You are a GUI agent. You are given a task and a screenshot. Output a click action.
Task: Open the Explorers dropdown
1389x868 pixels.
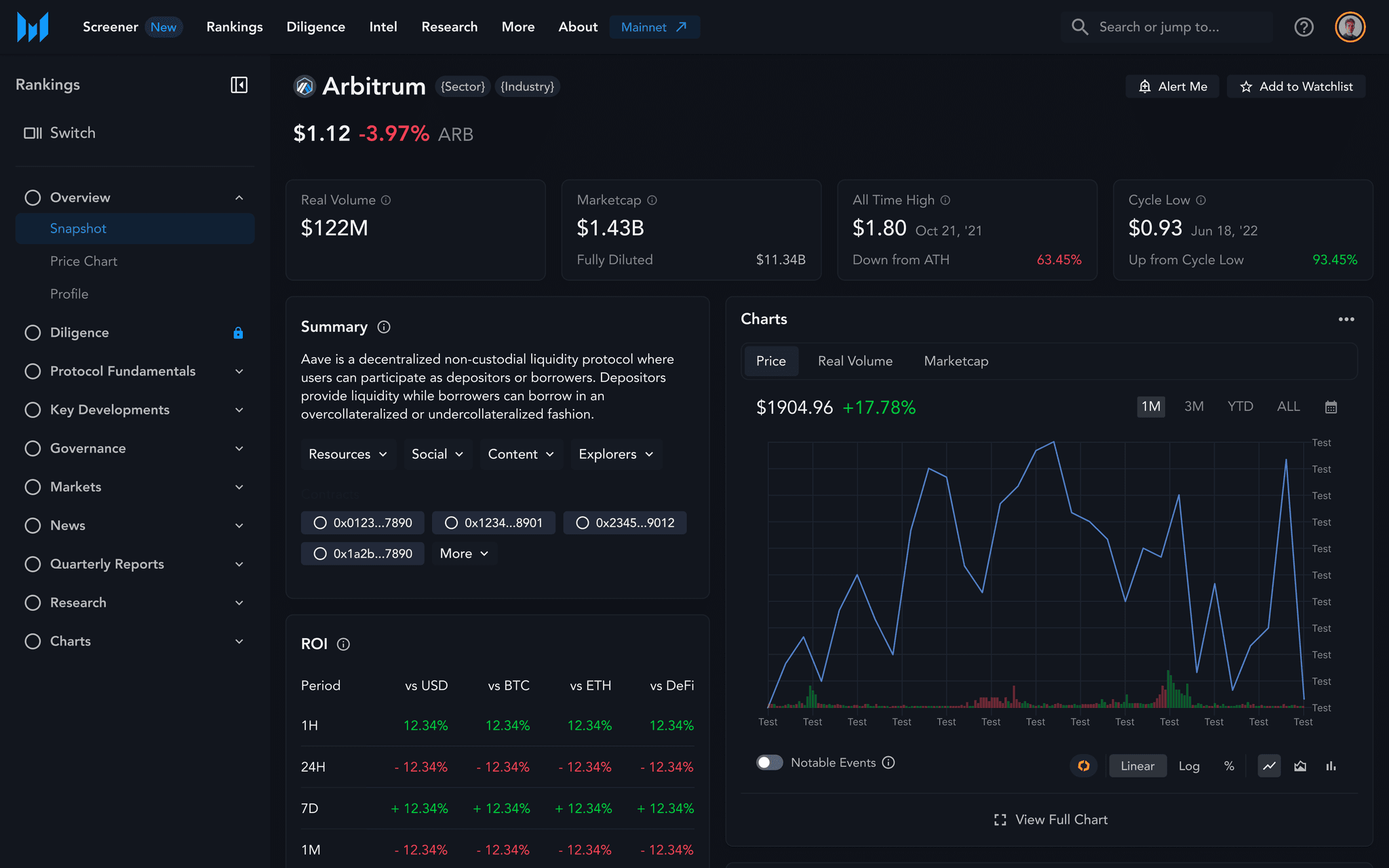(616, 454)
